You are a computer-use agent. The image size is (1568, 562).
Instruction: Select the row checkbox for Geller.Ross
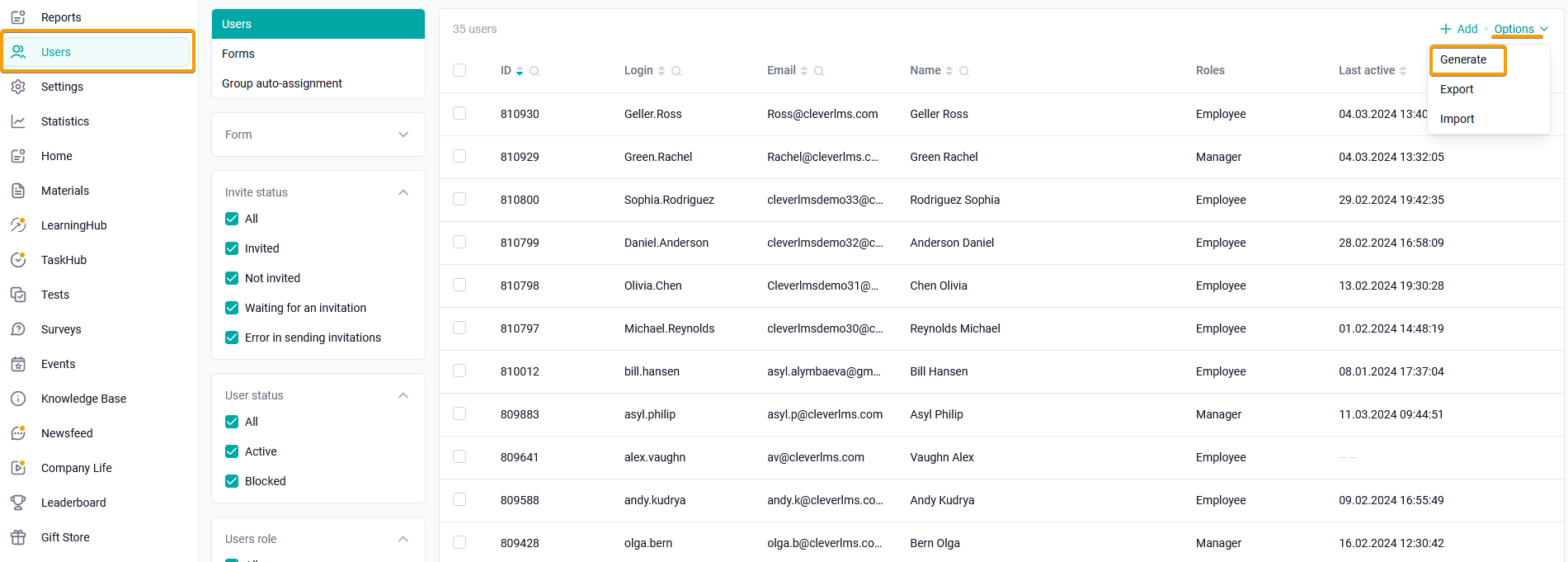459,113
